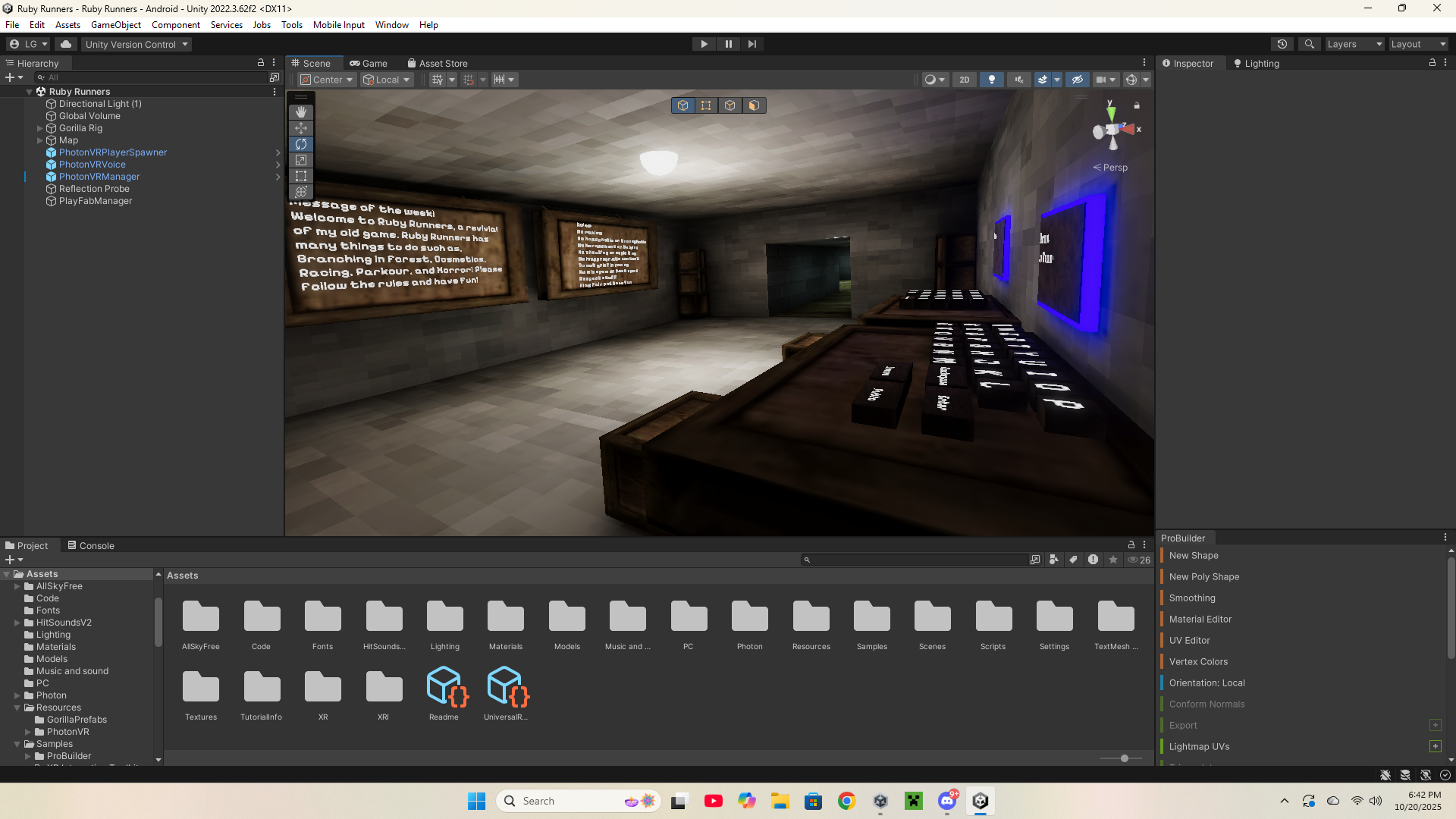The image size is (1456, 819).
Task: Click the Play button
Action: [704, 44]
